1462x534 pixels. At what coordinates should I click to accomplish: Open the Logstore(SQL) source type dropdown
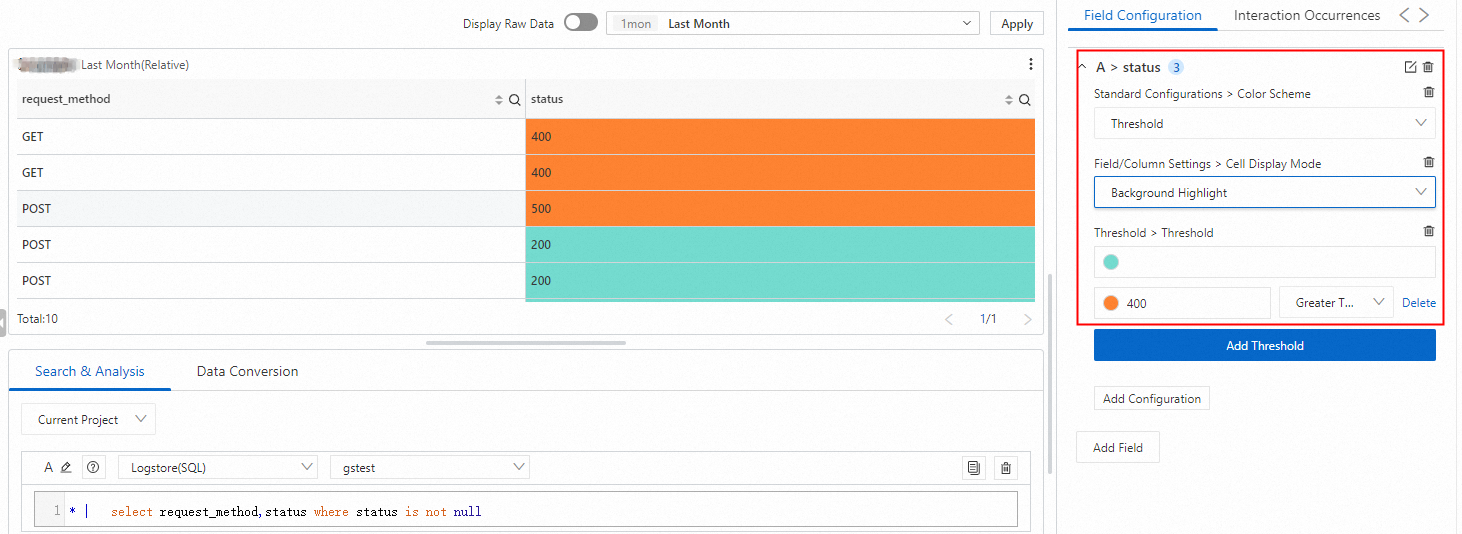coord(217,467)
